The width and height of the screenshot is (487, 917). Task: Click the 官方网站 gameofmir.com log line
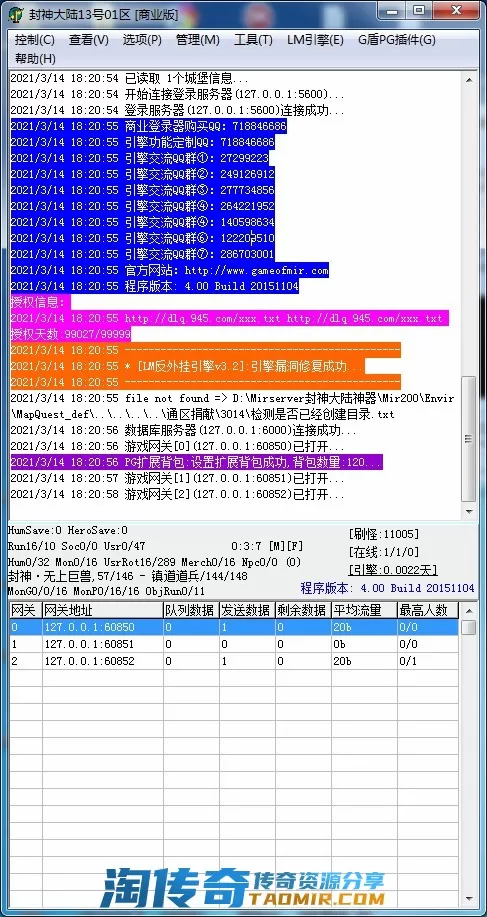[x=170, y=271]
